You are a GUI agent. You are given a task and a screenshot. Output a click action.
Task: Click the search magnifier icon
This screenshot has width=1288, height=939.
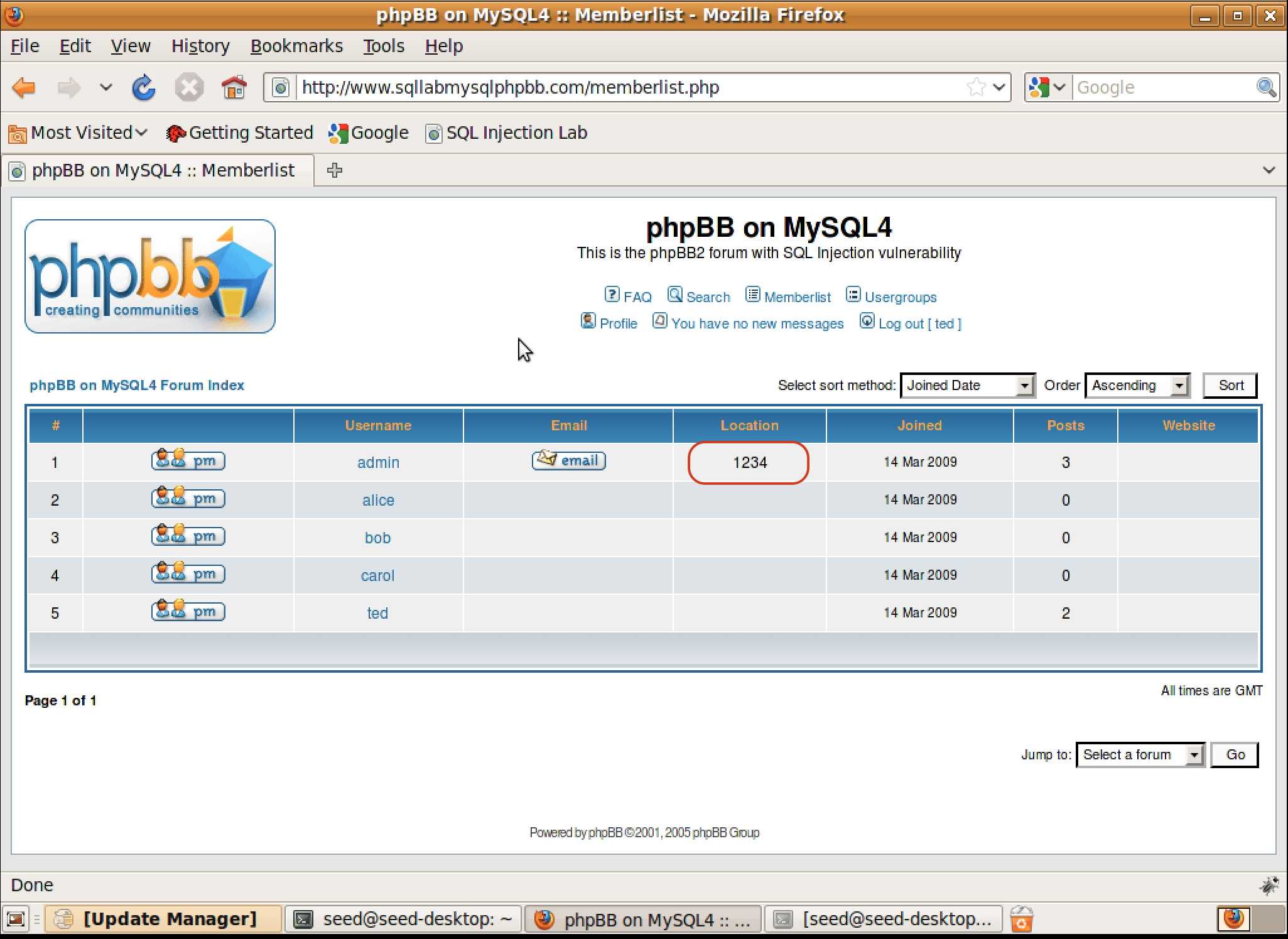point(1266,87)
